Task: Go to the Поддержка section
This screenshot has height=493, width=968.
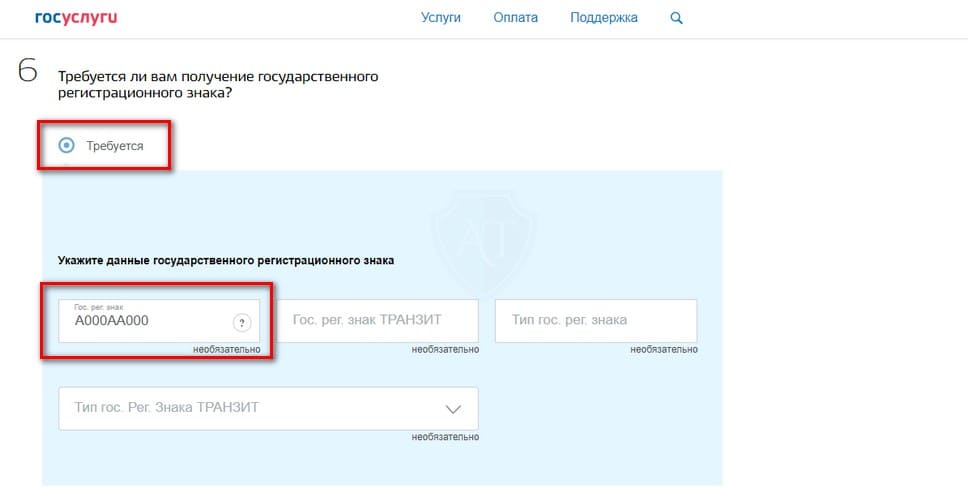Action: pos(603,18)
